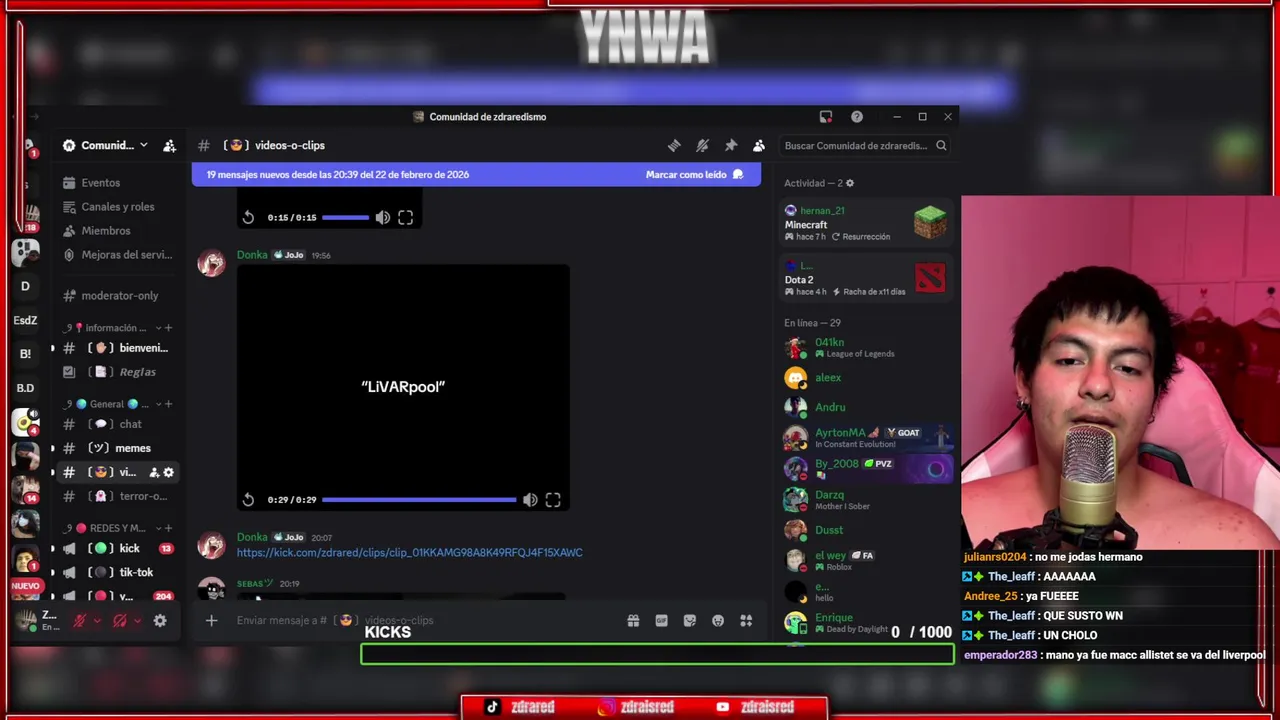Open the gift Nitro icon
The image size is (1280, 720).
coord(633,621)
